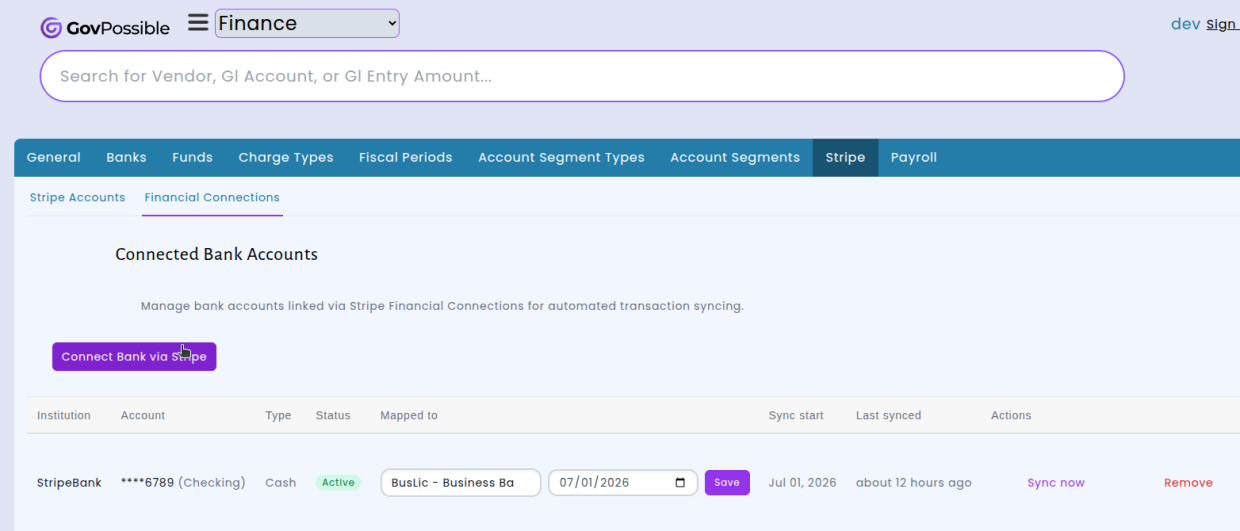Expand the Finance module dropdown
1240x531 pixels.
307,24
